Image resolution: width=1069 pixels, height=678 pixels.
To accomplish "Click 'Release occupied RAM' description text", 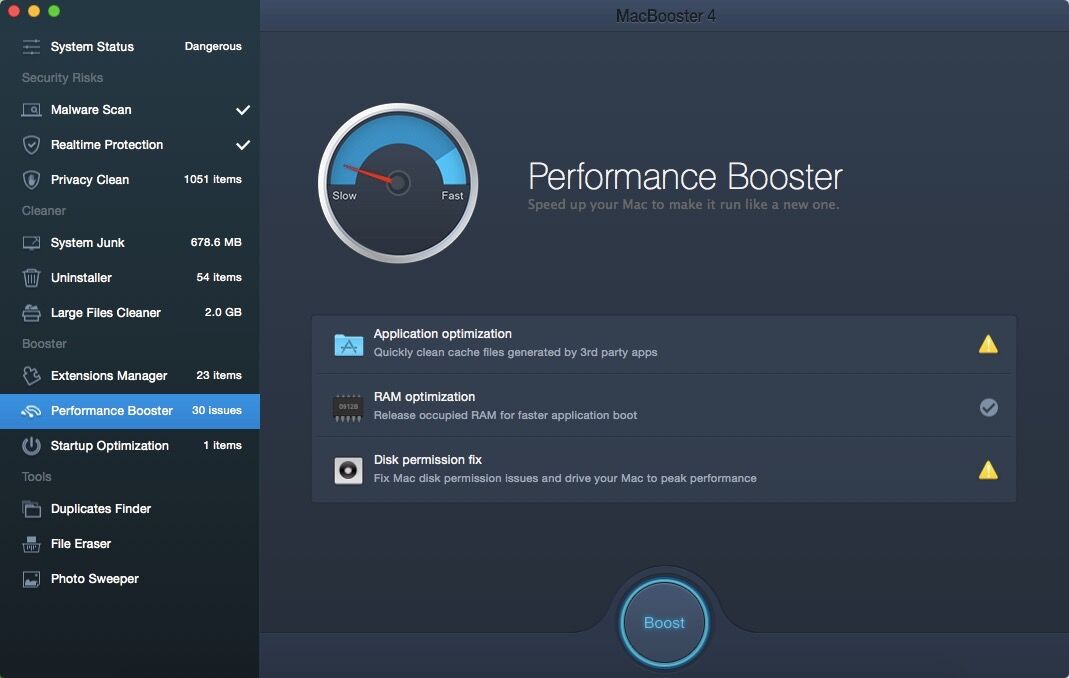I will 505,415.
